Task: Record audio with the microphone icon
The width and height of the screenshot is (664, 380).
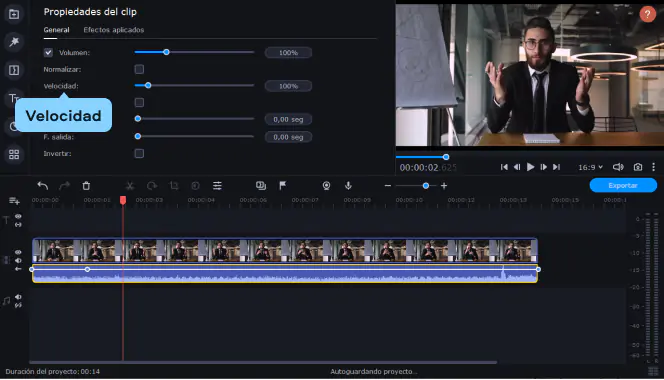Action: (348, 186)
